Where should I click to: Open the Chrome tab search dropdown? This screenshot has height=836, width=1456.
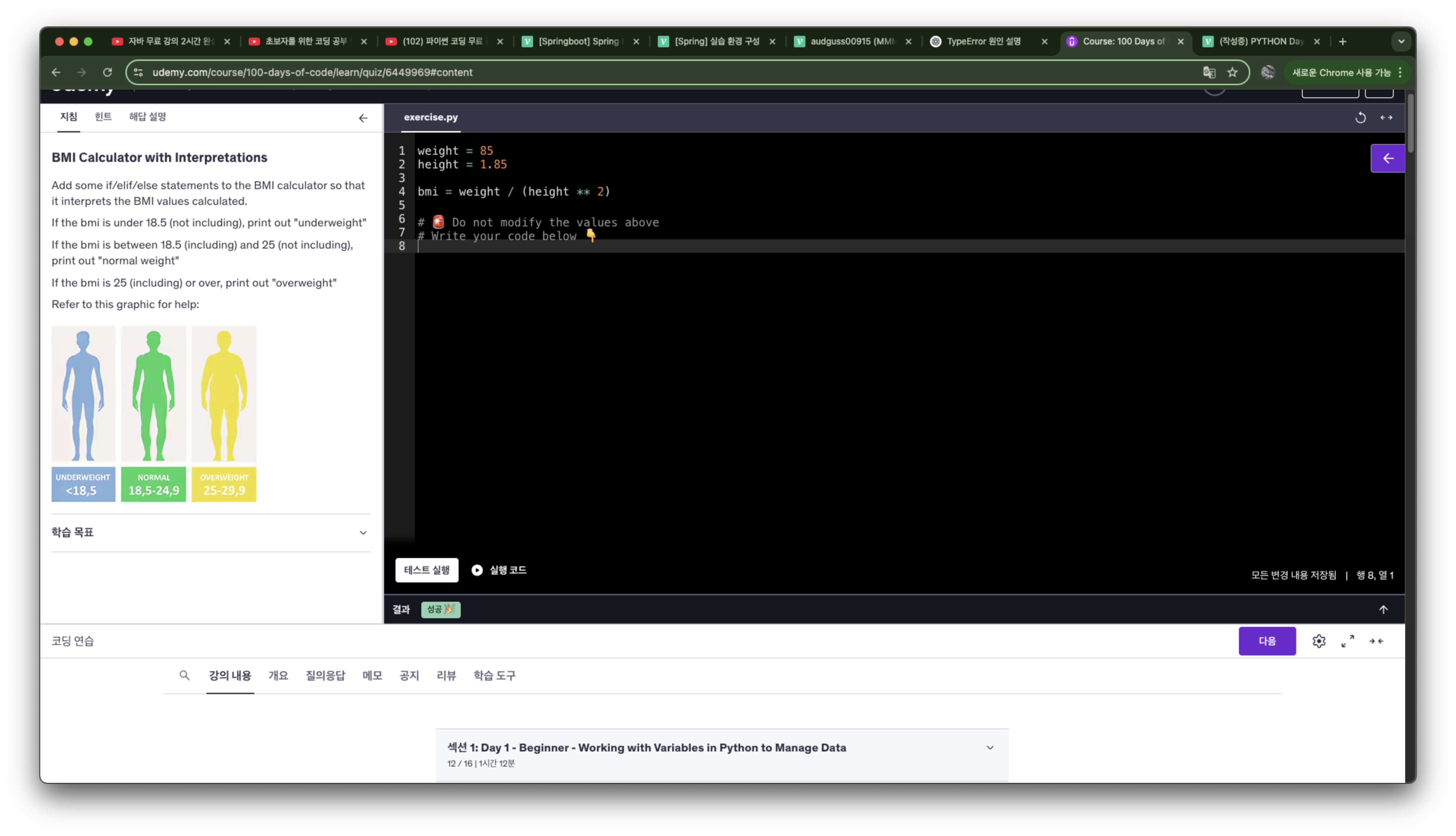pos(1401,41)
